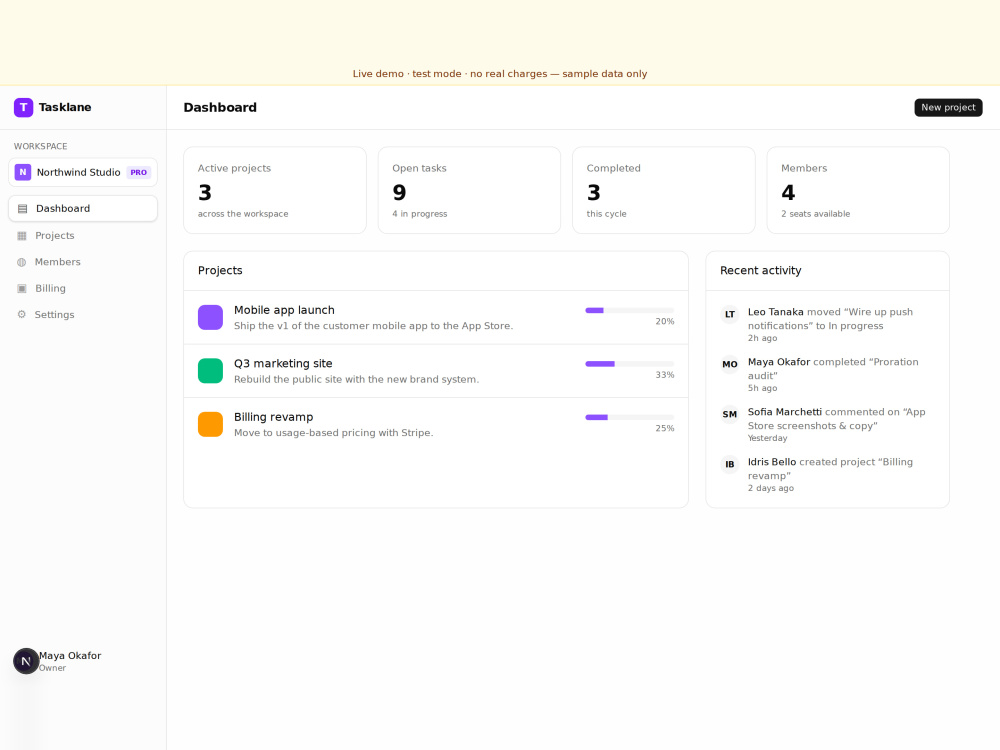Click the IB avatar for Idris Bello
This screenshot has width=1000, height=750.
730,464
